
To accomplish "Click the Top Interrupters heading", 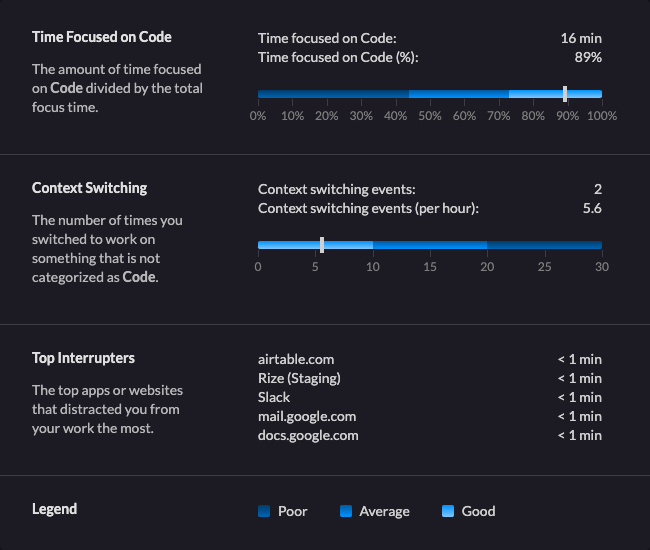I will 83,358.
